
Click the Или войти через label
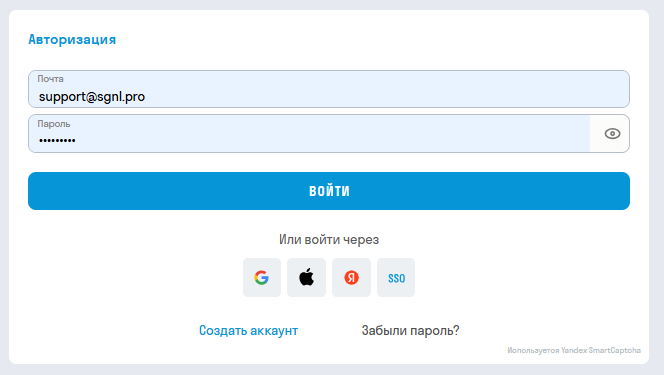(x=329, y=240)
